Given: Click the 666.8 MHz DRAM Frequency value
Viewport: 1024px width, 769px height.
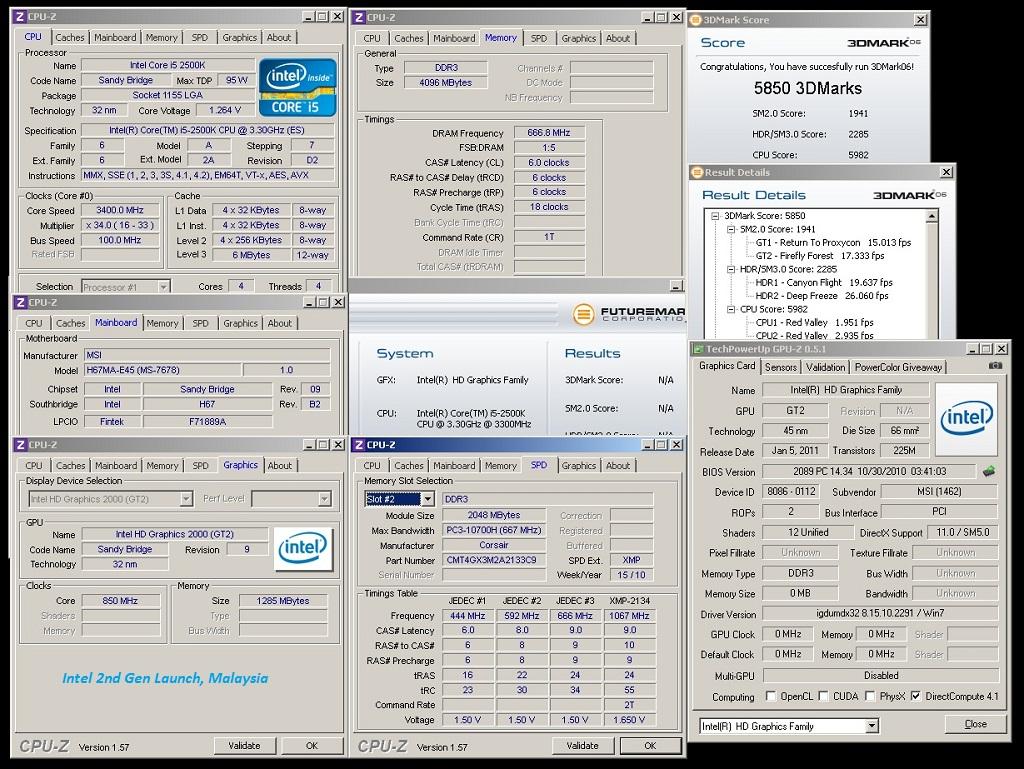Looking at the screenshot, I should [549, 133].
